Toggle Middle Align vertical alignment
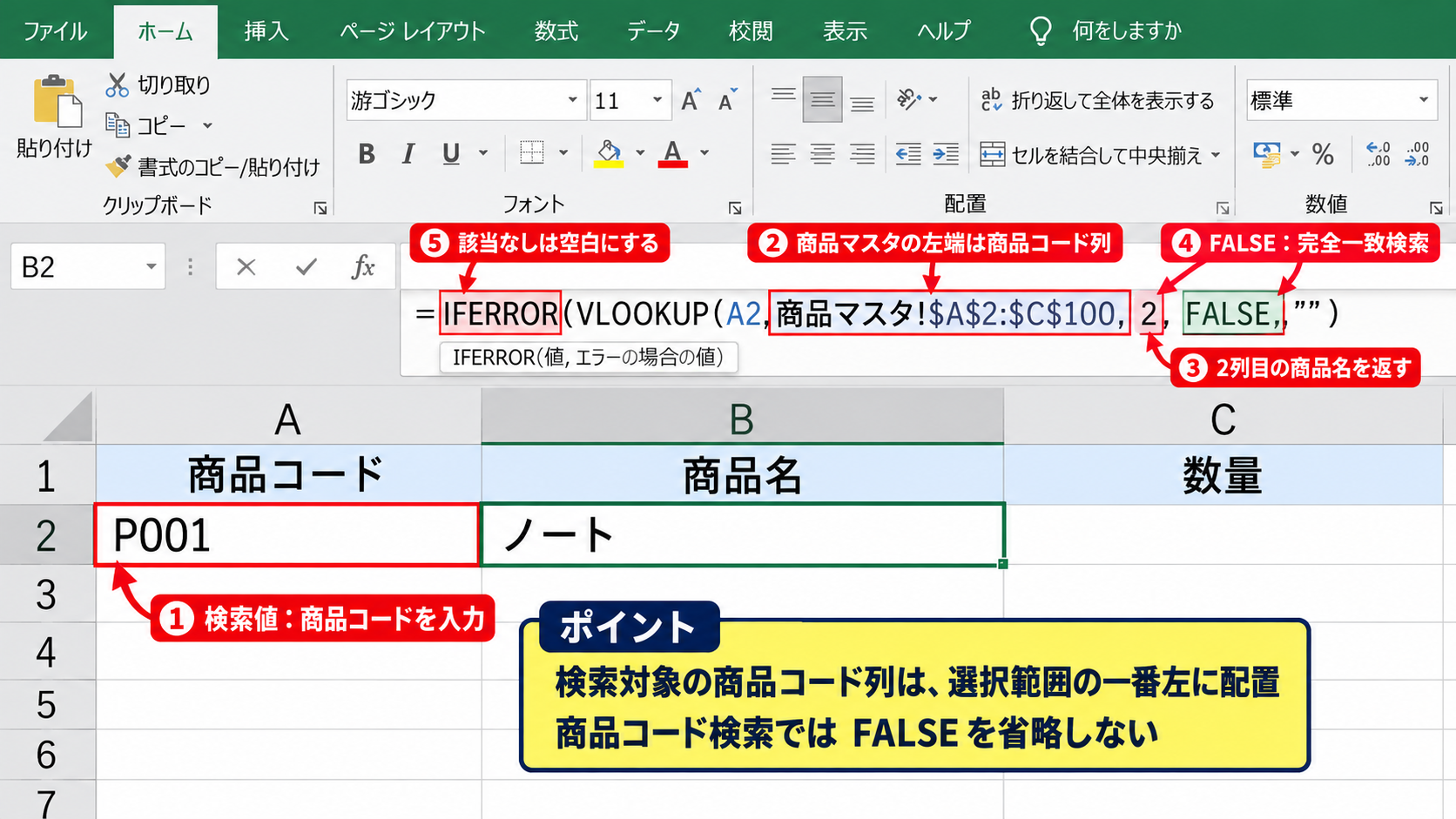This screenshot has height=819, width=1456. click(x=822, y=99)
